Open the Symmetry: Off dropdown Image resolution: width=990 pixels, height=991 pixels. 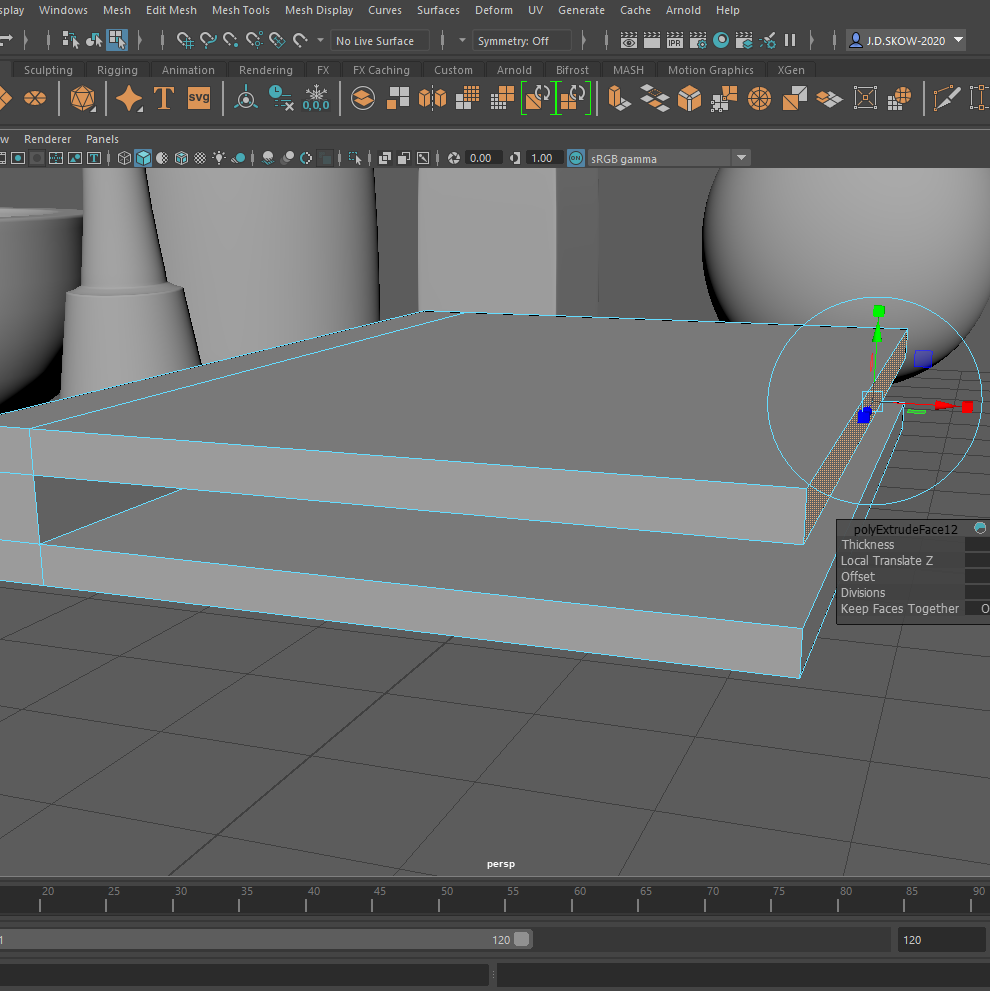523,41
